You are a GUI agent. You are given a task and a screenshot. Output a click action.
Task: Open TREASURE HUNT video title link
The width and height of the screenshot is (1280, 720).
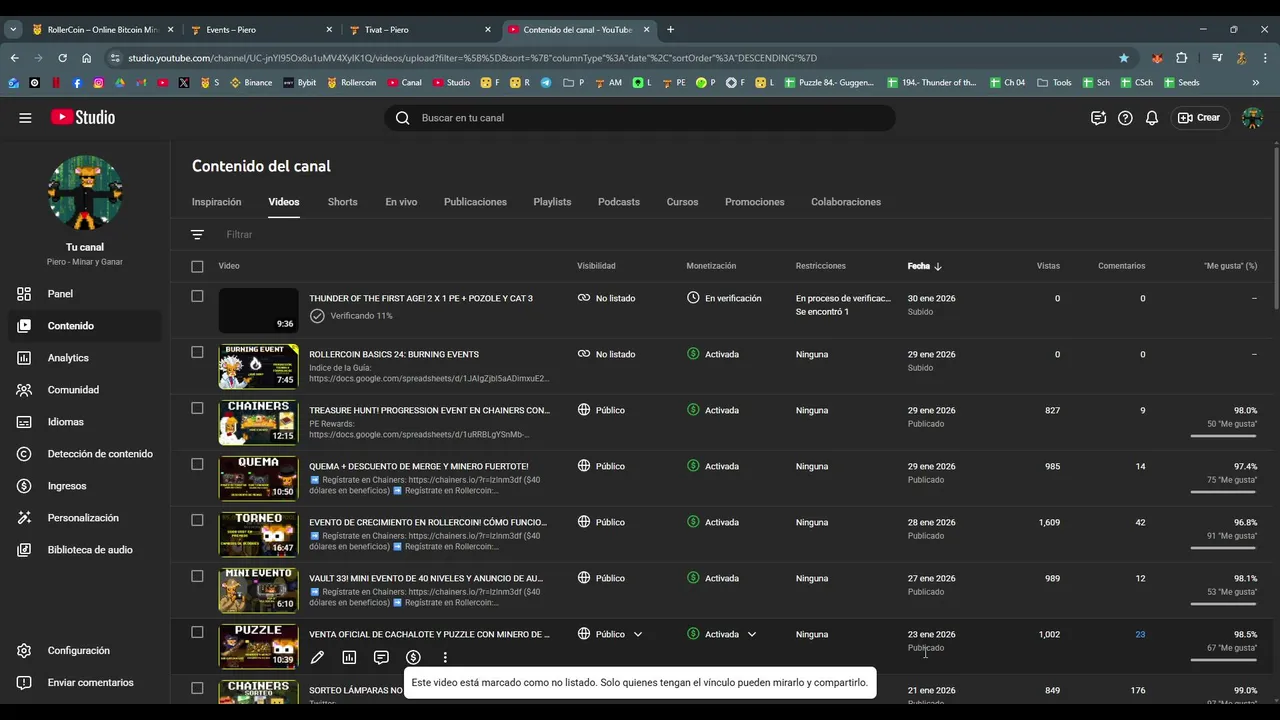[x=429, y=410]
